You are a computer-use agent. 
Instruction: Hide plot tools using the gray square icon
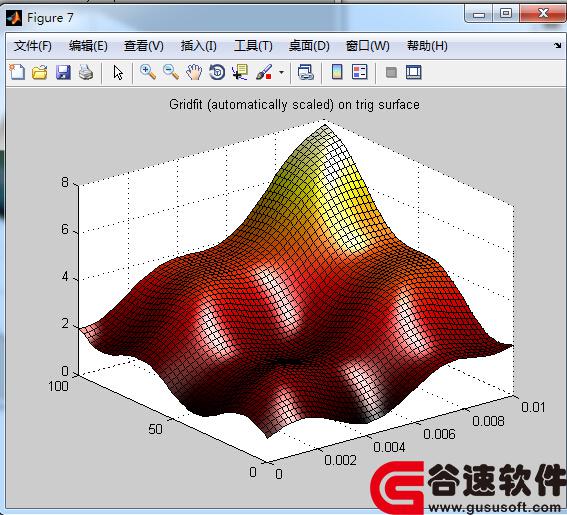[391, 72]
